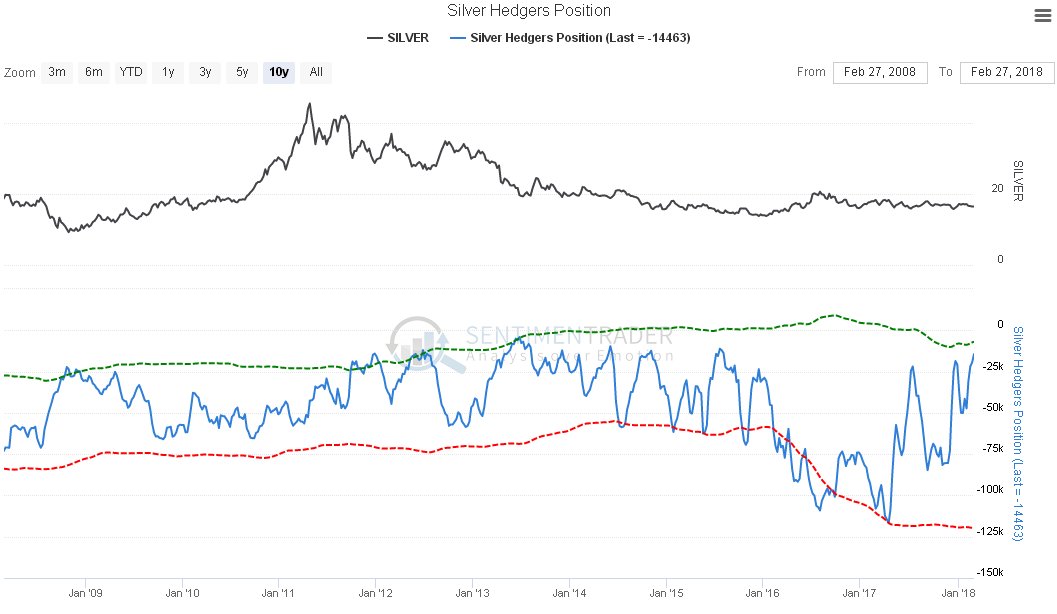This screenshot has width=1057, height=614.
Task: Click the black SILVER legend line marker
Action: pyautogui.click(x=375, y=38)
